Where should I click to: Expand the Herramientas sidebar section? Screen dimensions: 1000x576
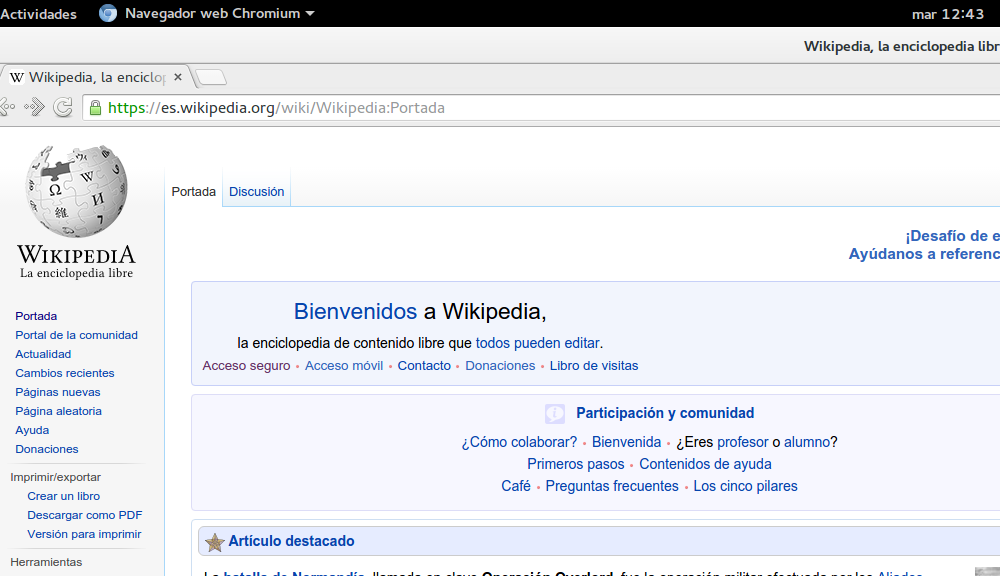pyautogui.click(x=46, y=562)
